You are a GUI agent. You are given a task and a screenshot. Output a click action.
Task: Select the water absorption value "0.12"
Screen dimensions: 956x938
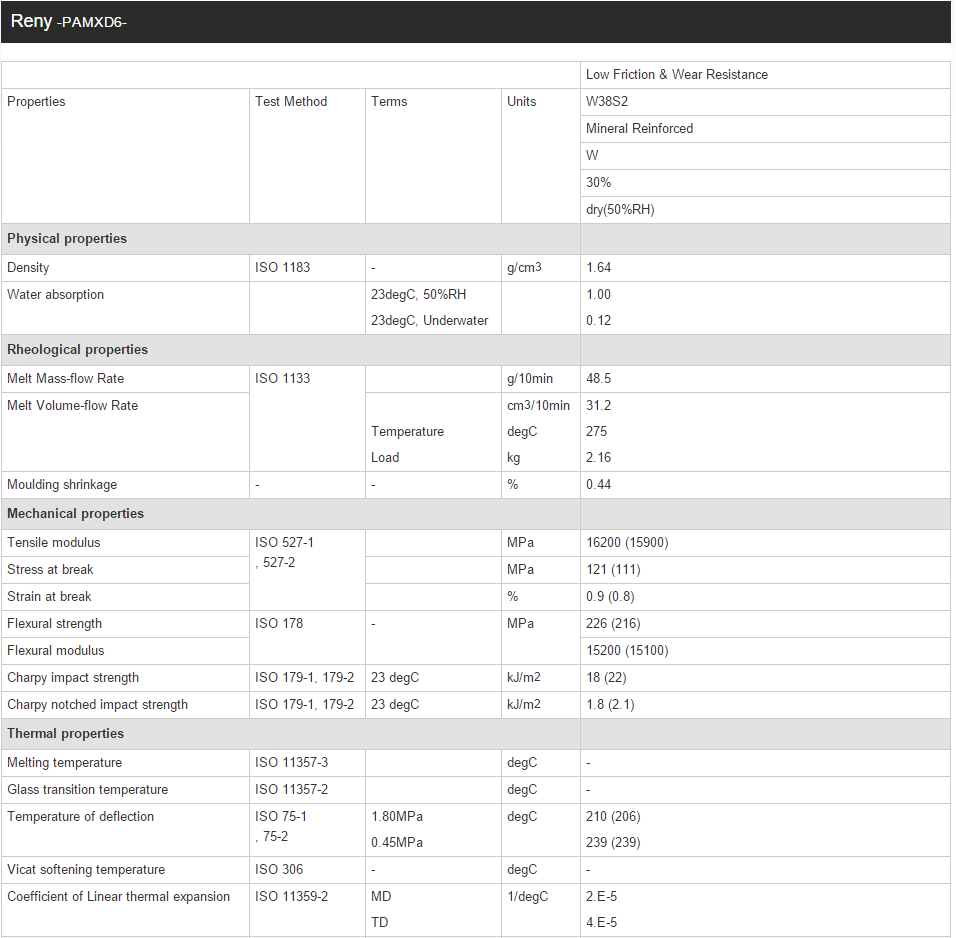pyautogui.click(x=598, y=321)
